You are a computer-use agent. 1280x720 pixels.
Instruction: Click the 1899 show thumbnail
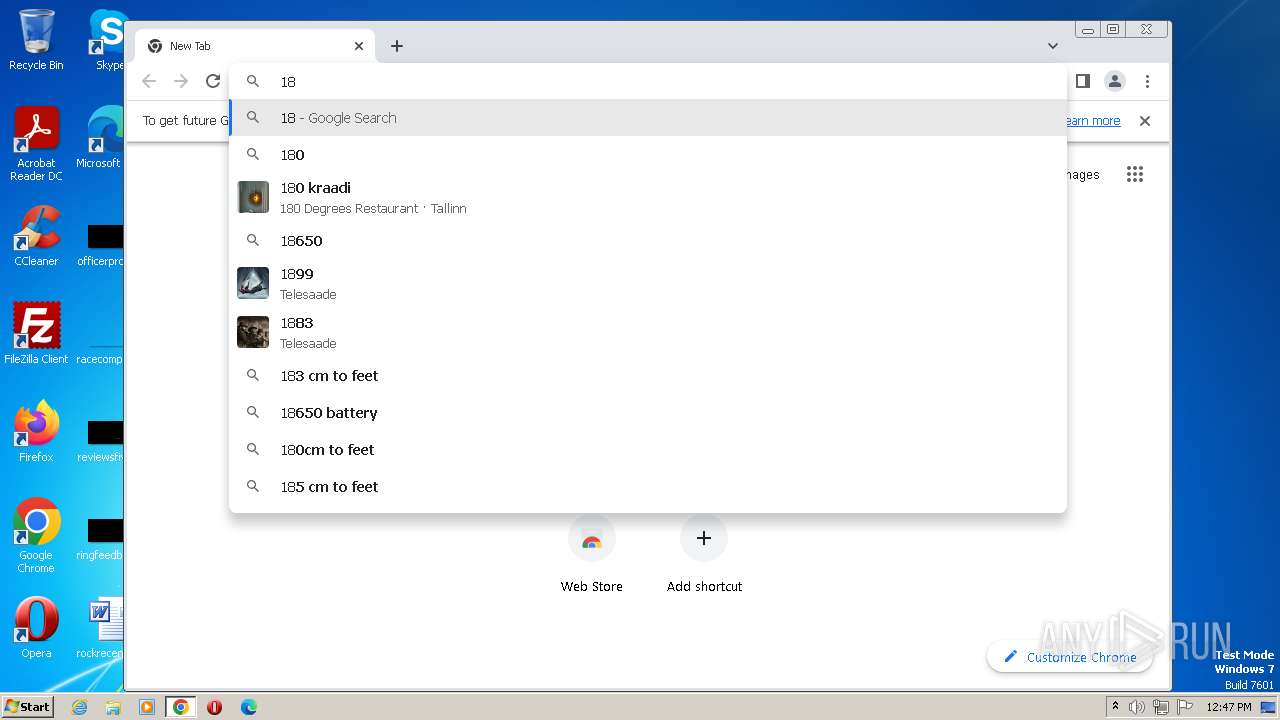[x=253, y=283]
